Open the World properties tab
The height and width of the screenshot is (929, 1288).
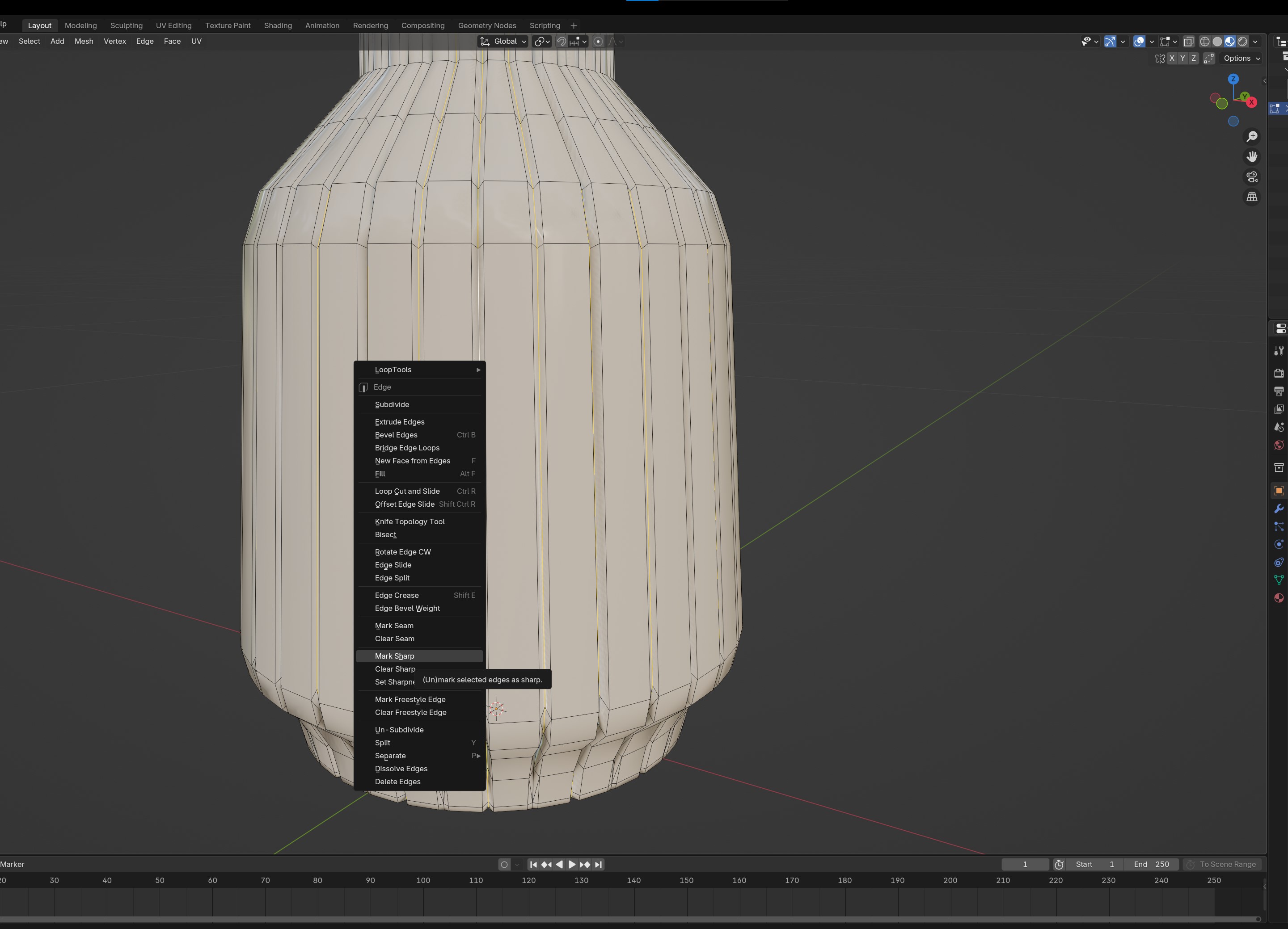point(1278,445)
